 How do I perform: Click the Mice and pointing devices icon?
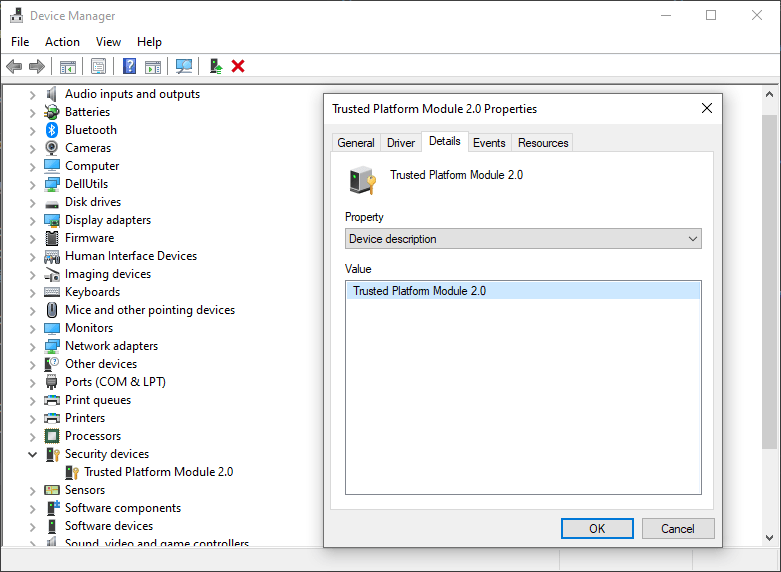coord(52,310)
